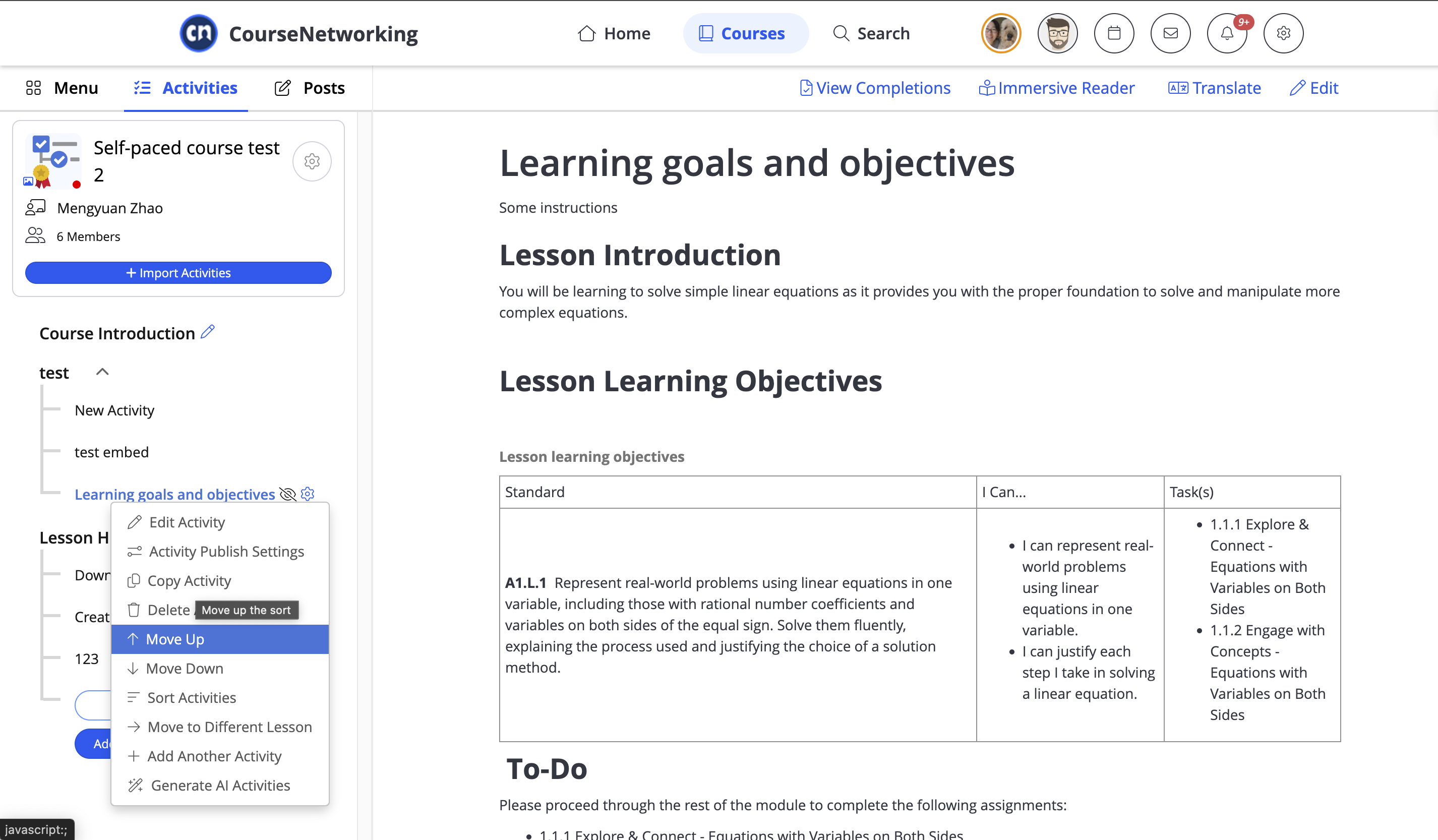Image resolution: width=1438 pixels, height=840 pixels.
Task: Choose Sort Activities
Action: pyautogui.click(x=220, y=697)
